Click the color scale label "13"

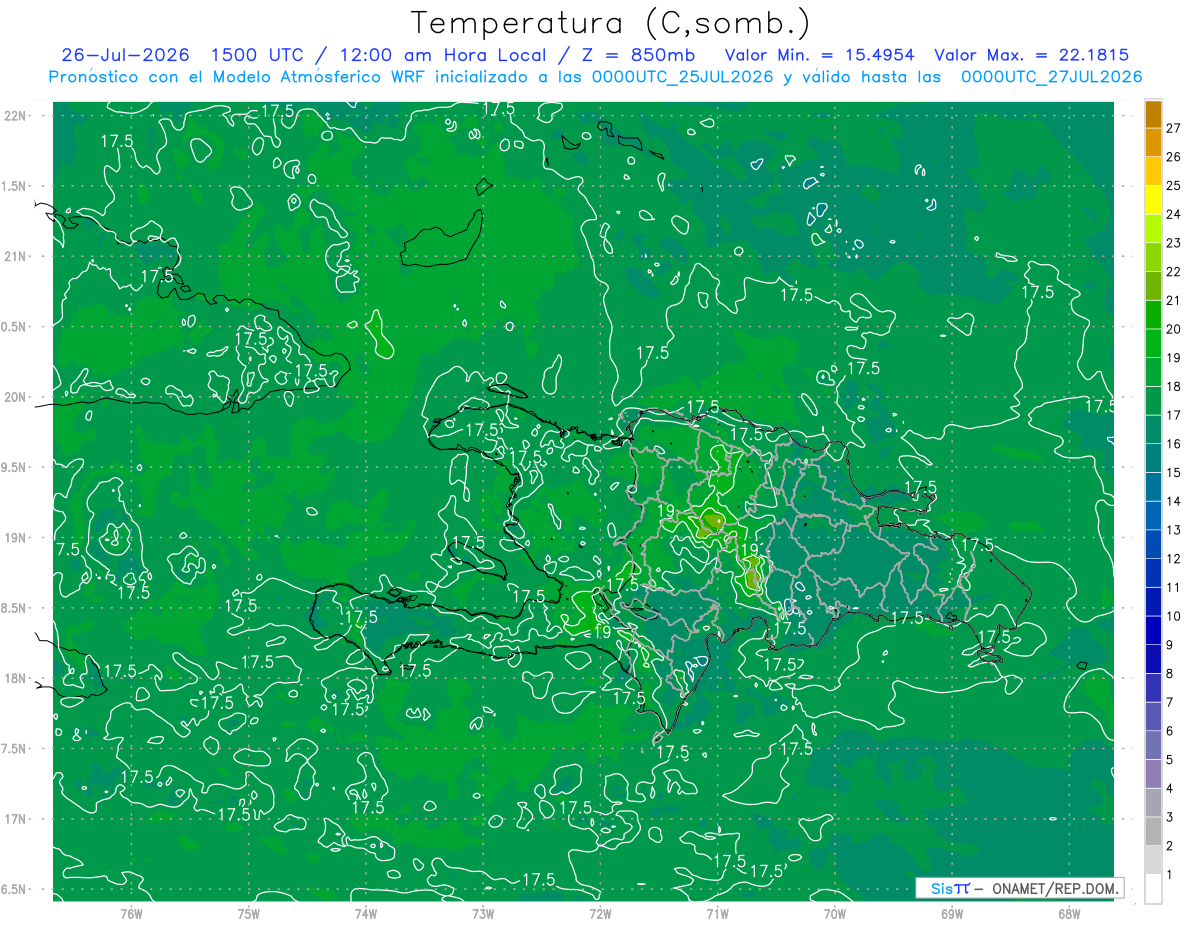1174,530
